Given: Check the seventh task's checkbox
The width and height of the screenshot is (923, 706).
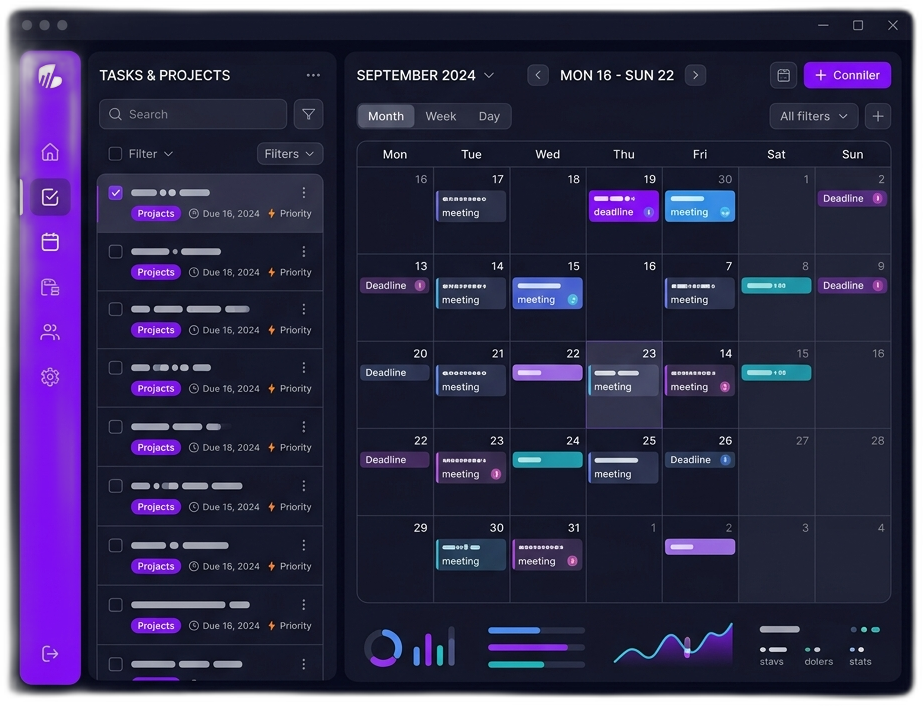Looking at the screenshot, I should tap(115, 545).
